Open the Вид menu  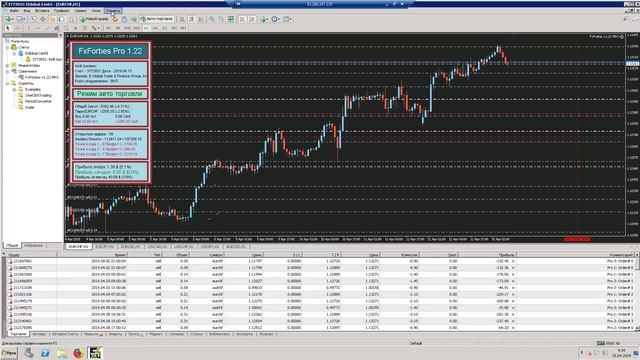coord(27,11)
